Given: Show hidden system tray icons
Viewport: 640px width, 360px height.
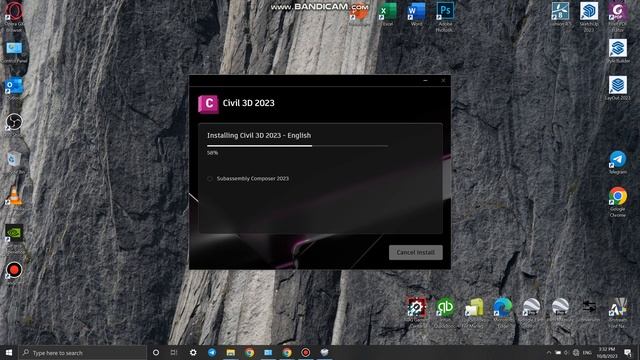Looking at the screenshot, I should pos(549,353).
